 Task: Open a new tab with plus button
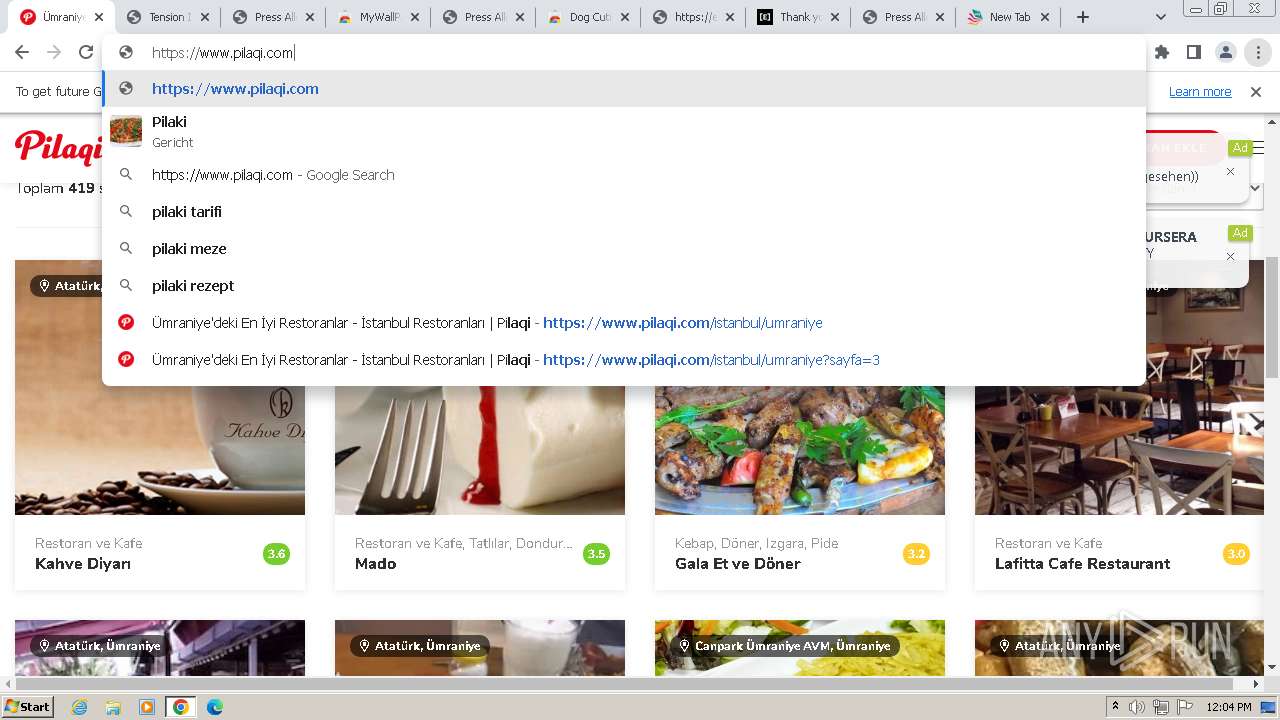point(1082,17)
